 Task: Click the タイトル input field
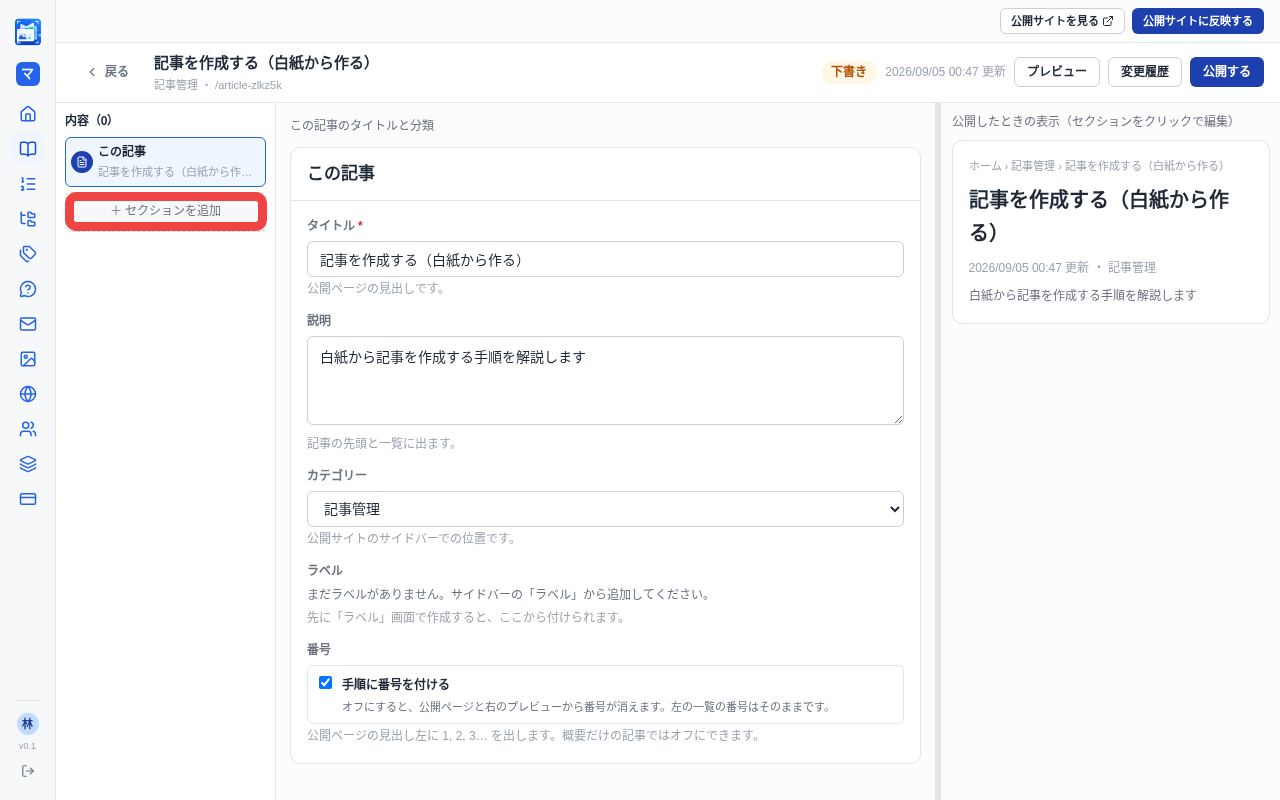[x=605, y=259]
